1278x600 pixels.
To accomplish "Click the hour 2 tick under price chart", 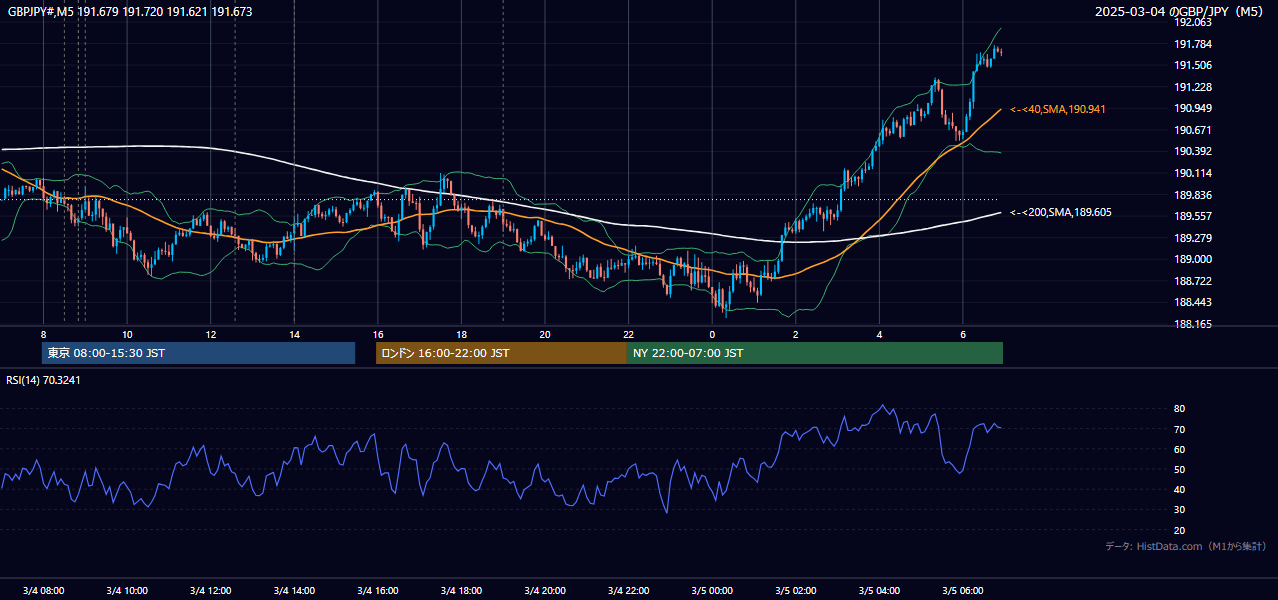I will point(796,334).
